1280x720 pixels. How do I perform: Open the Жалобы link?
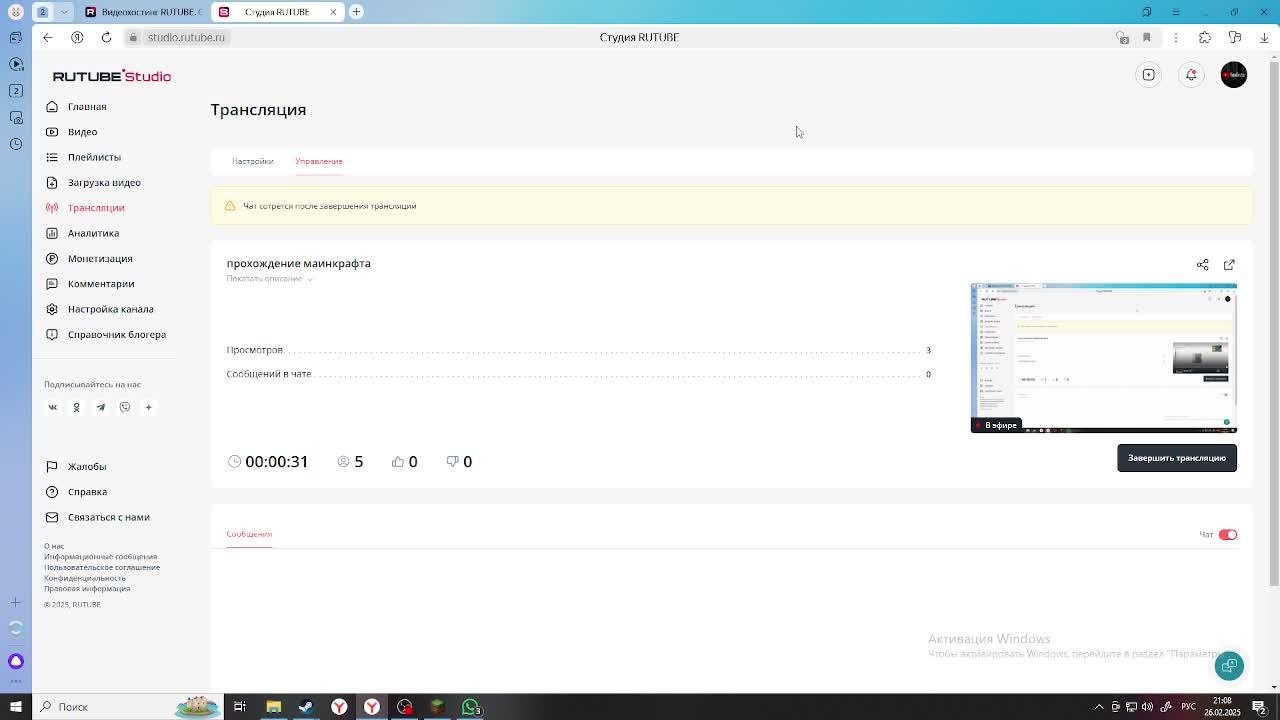coord(87,467)
